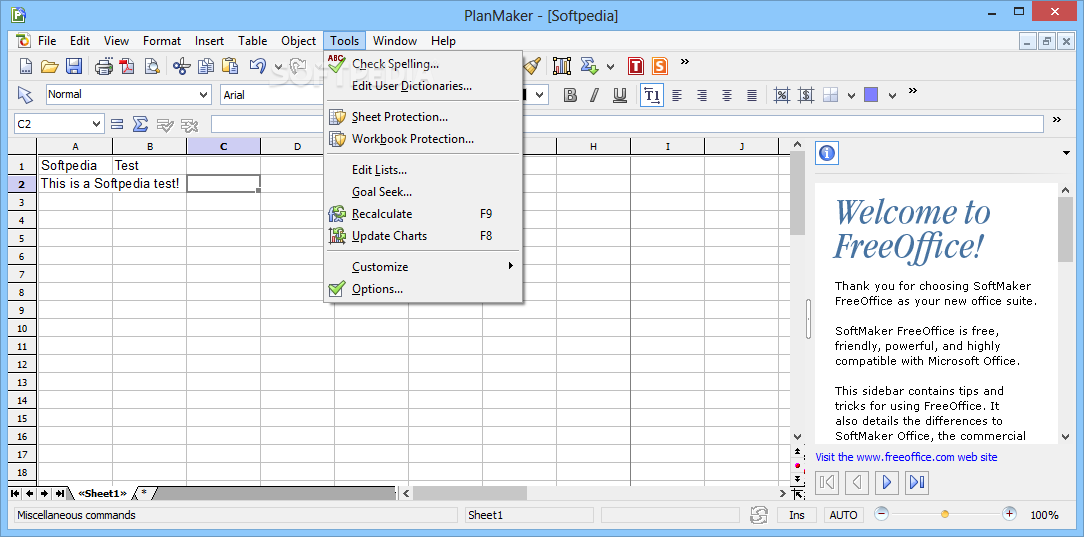The width and height of the screenshot is (1084, 537).
Task: Align cell text right
Action: coord(702,95)
